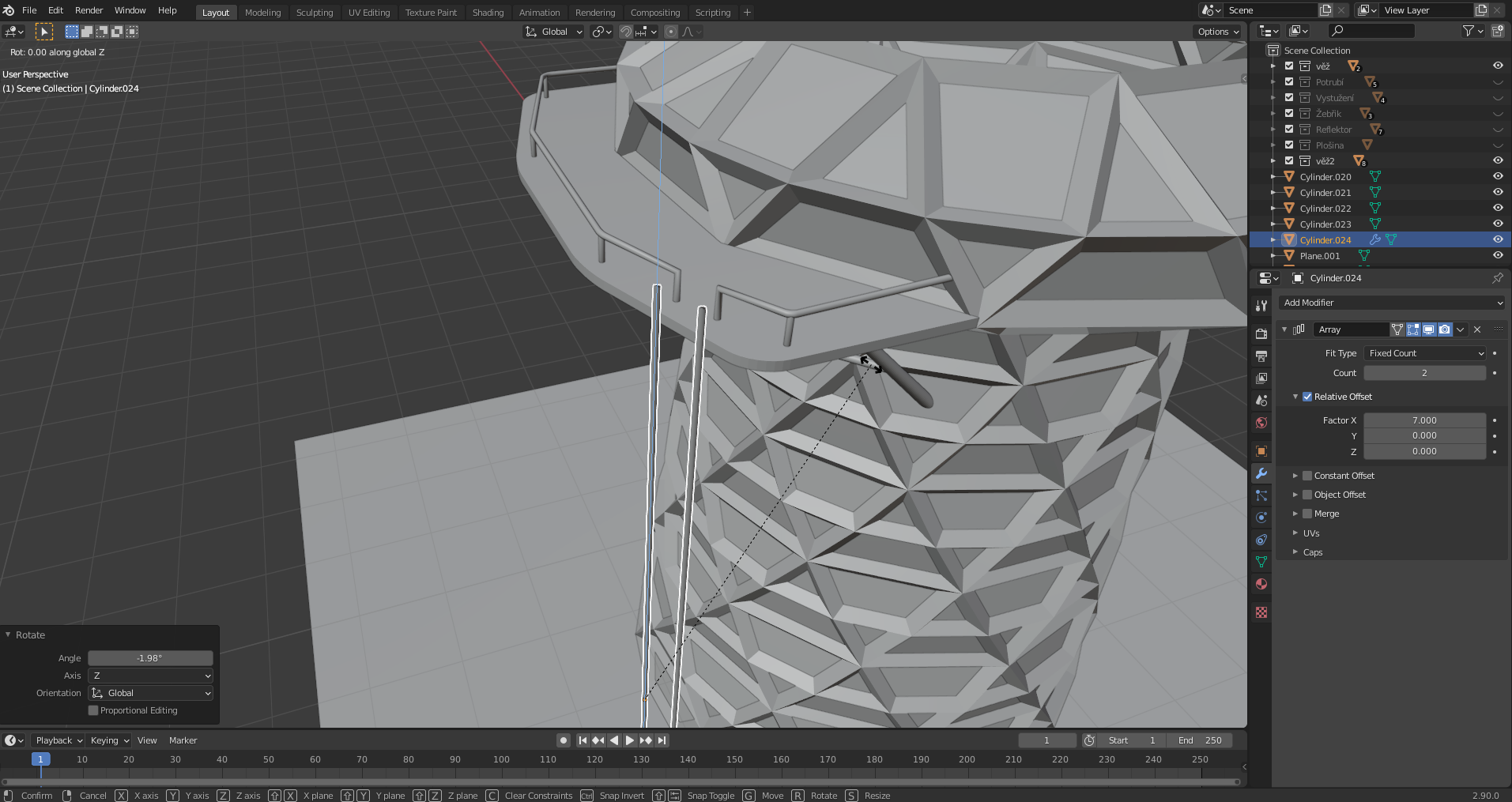This screenshot has width=1512, height=802.
Task: Open the Object properties tab icon
Action: [x=1261, y=451]
